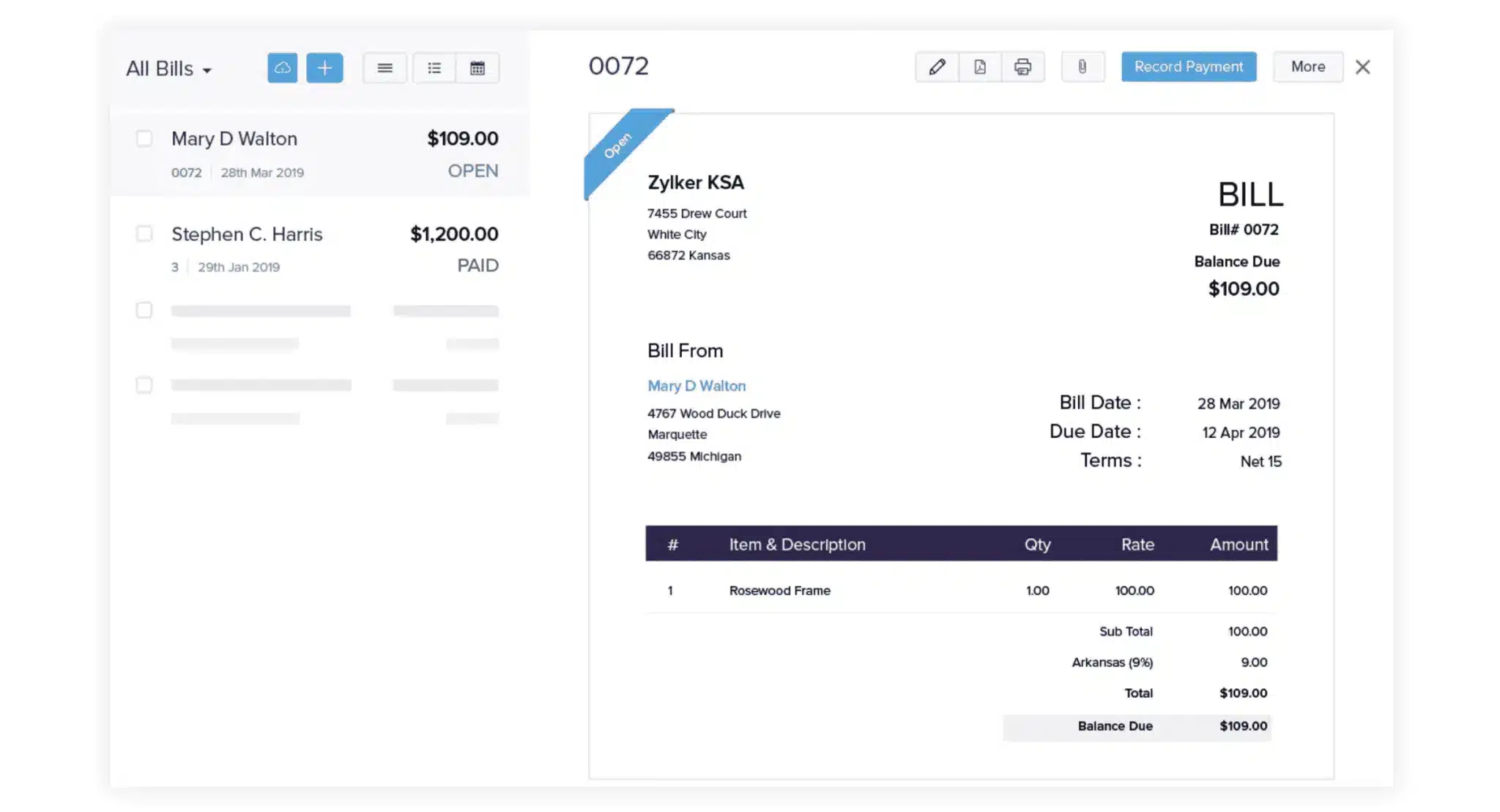Tick the first placeholder row checkbox
1500x812 pixels.
[x=144, y=310]
